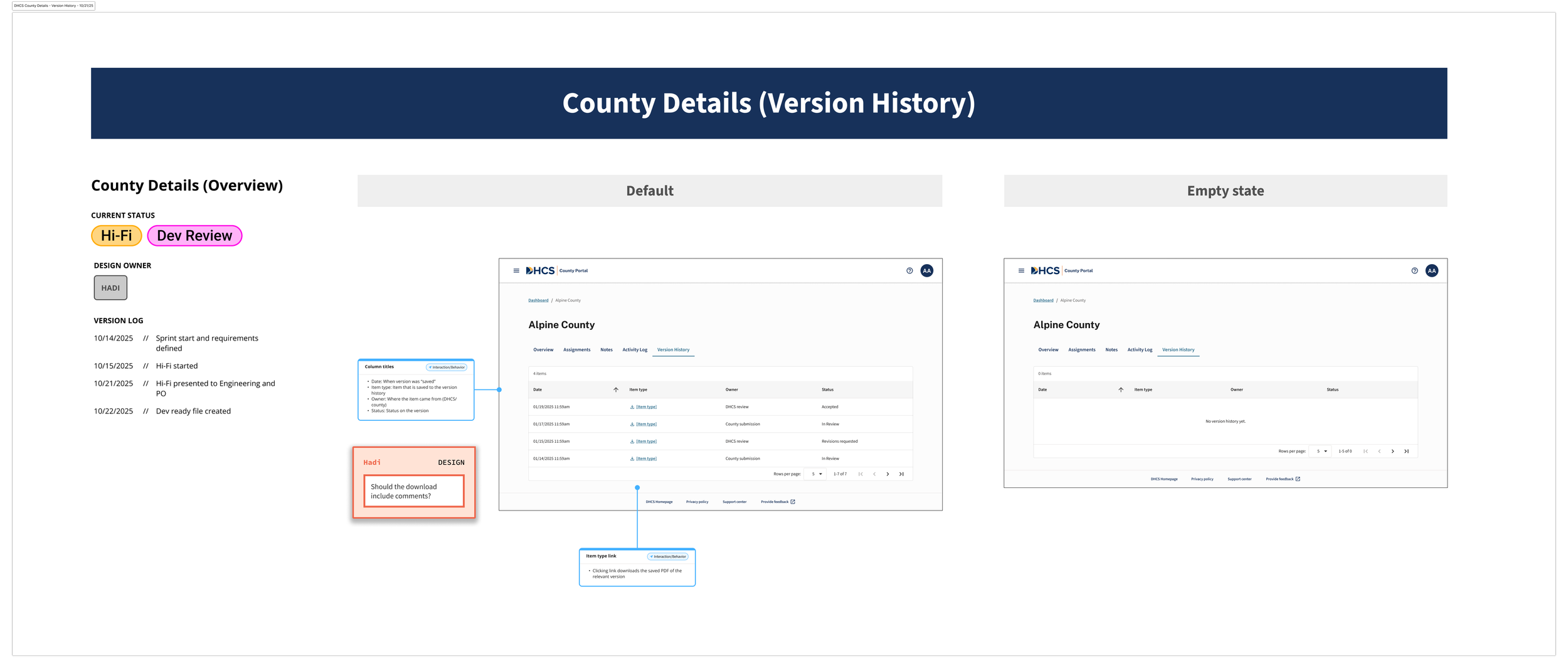The image size is (1568, 668).
Task: Click Interaction/Behavior tag on Item type link note
Action: tap(668, 557)
